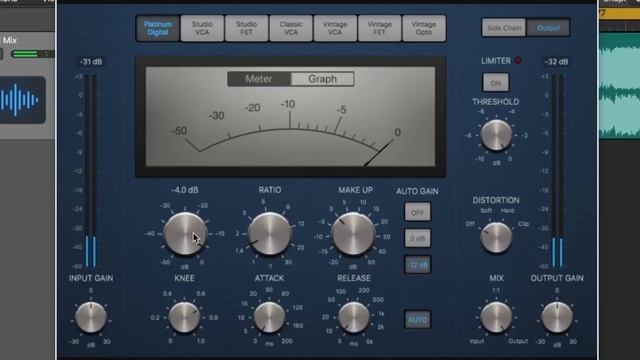The height and width of the screenshot is (360, 640).
Task: Switch to the Studio VCA model
Action: 202,28
